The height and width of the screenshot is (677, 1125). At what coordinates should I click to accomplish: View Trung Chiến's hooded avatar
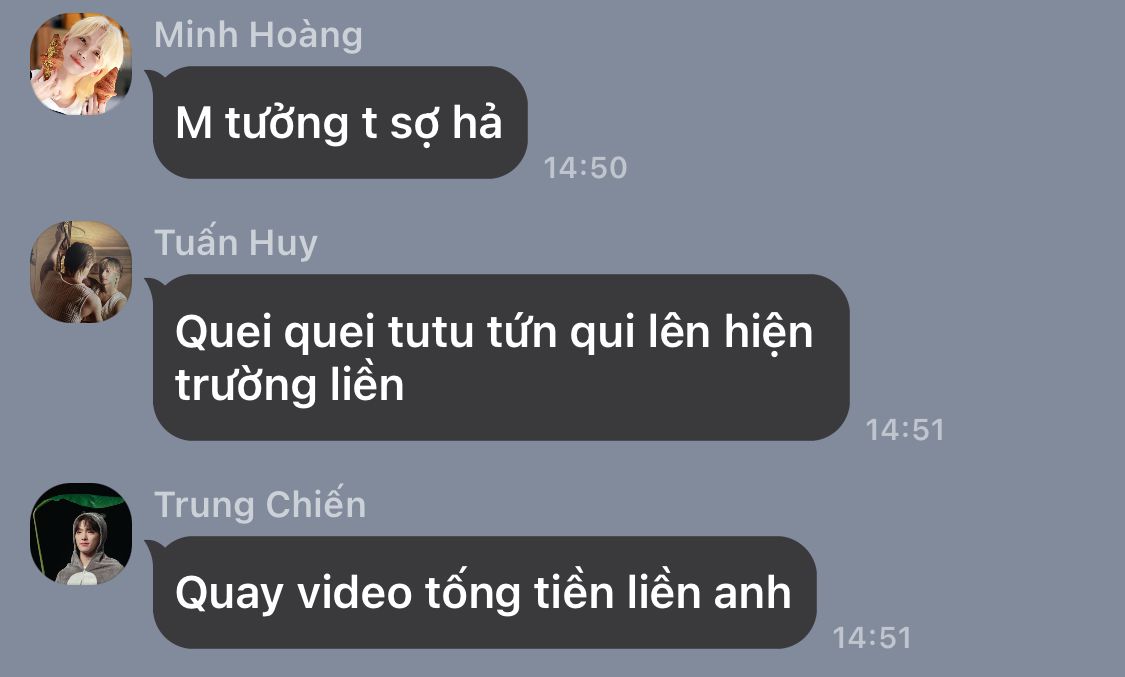coord(81,534)
